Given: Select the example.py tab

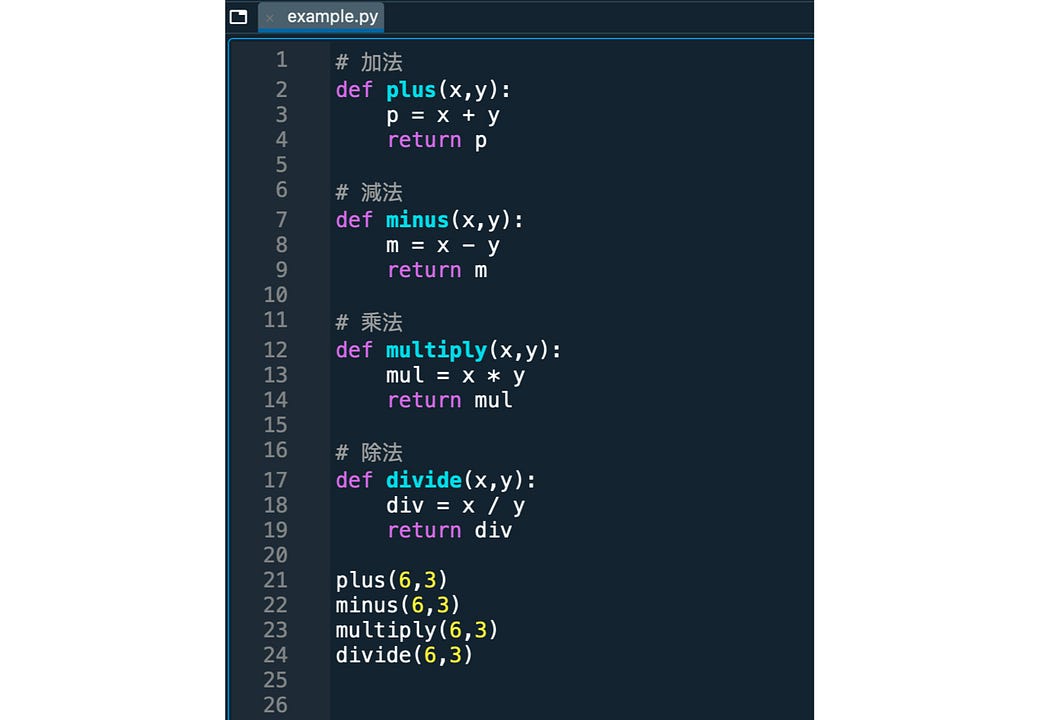Looking at the screenshot, I should pos(321,17).
